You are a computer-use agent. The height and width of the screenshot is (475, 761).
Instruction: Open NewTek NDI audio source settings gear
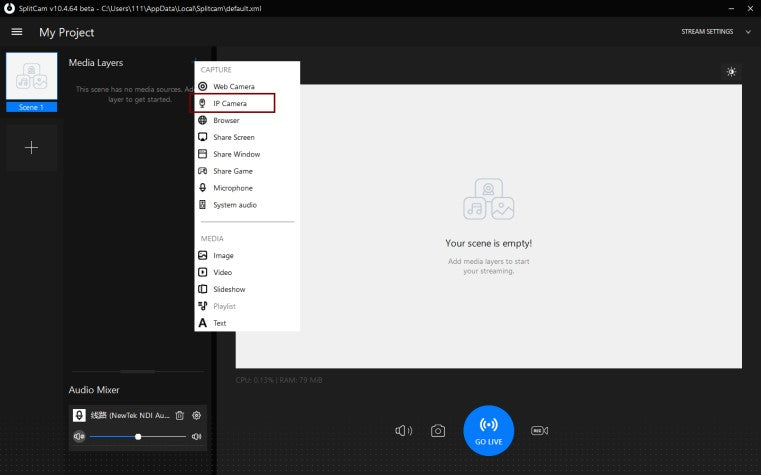[x=197, y=416]
